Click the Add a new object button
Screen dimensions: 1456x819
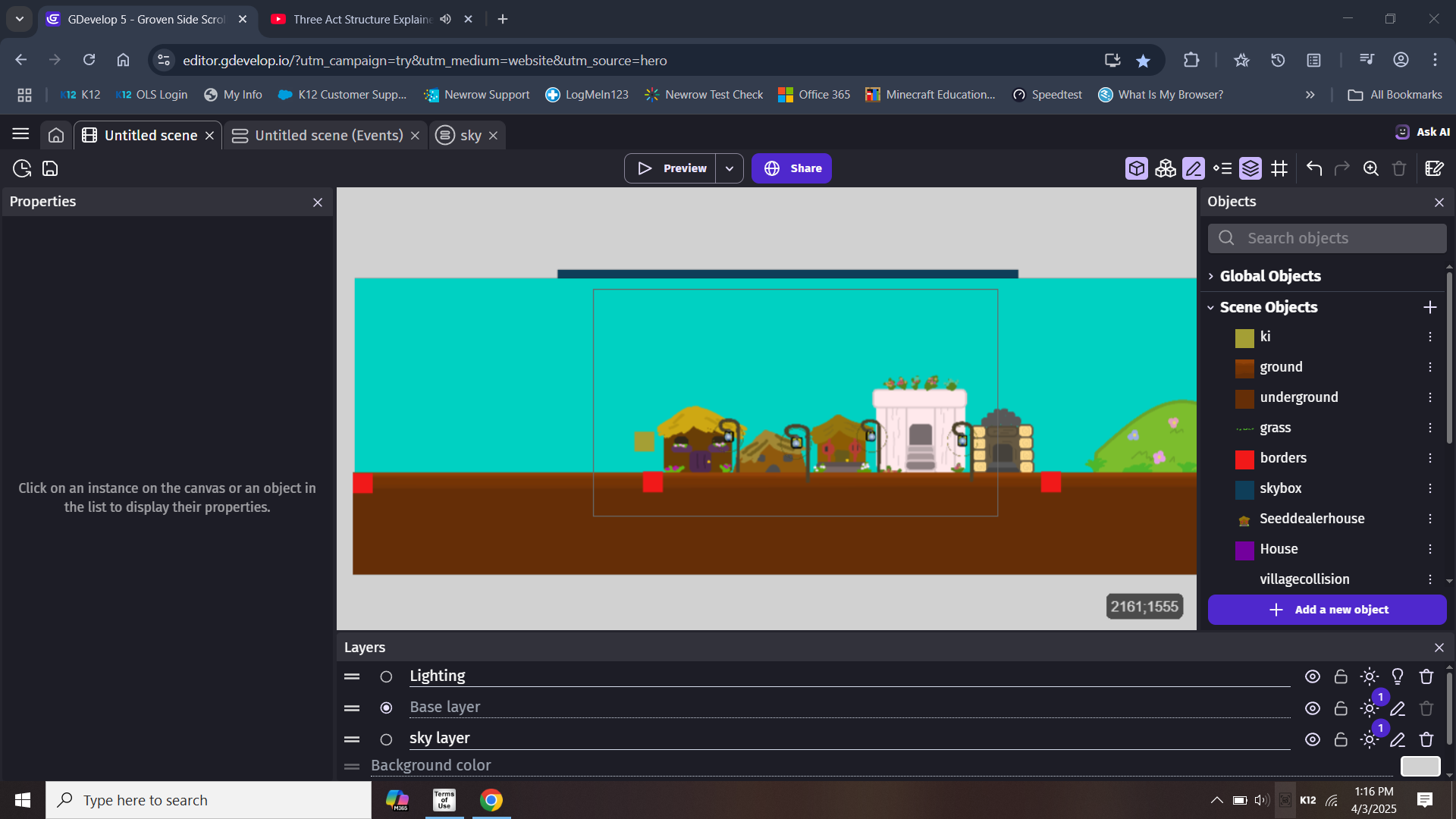1327,609
